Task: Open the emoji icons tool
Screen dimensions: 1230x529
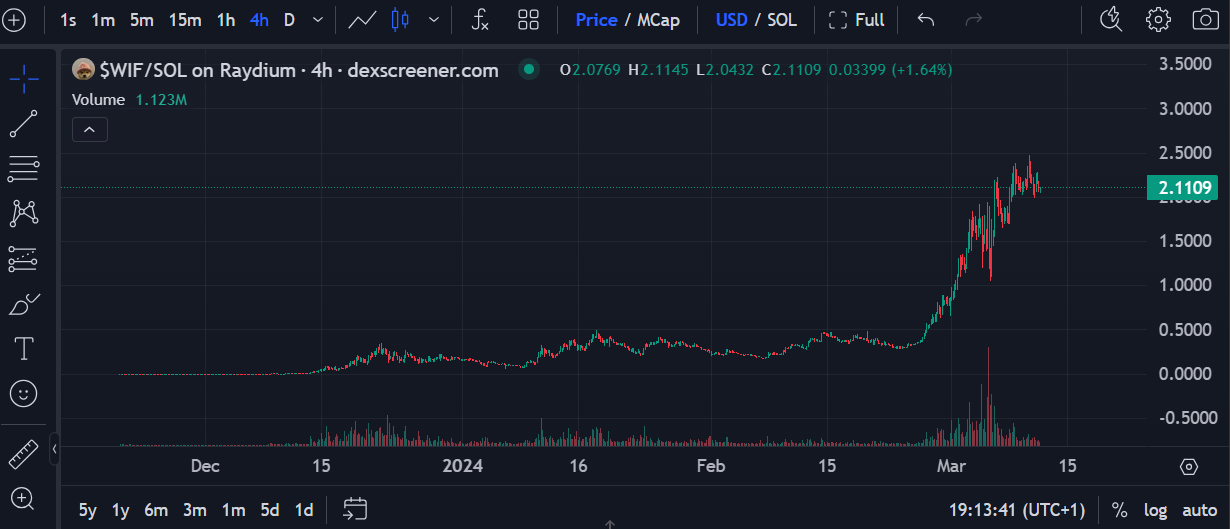Action: [23, 394]
